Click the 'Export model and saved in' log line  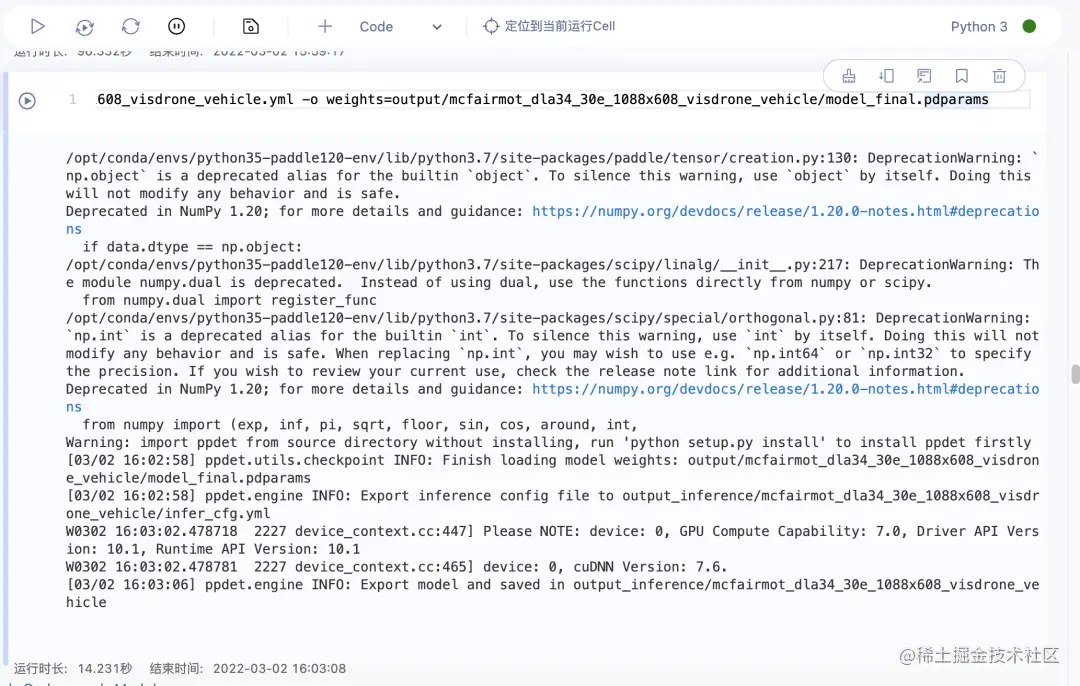click(552, 594)
